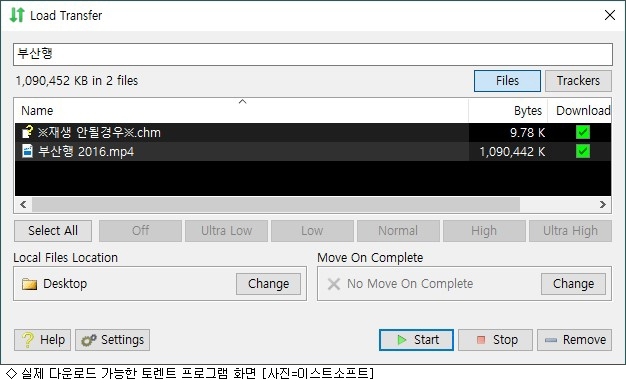Set priority to Normal
The height and width of the screenshot is (385, 626).
(398, 231)
